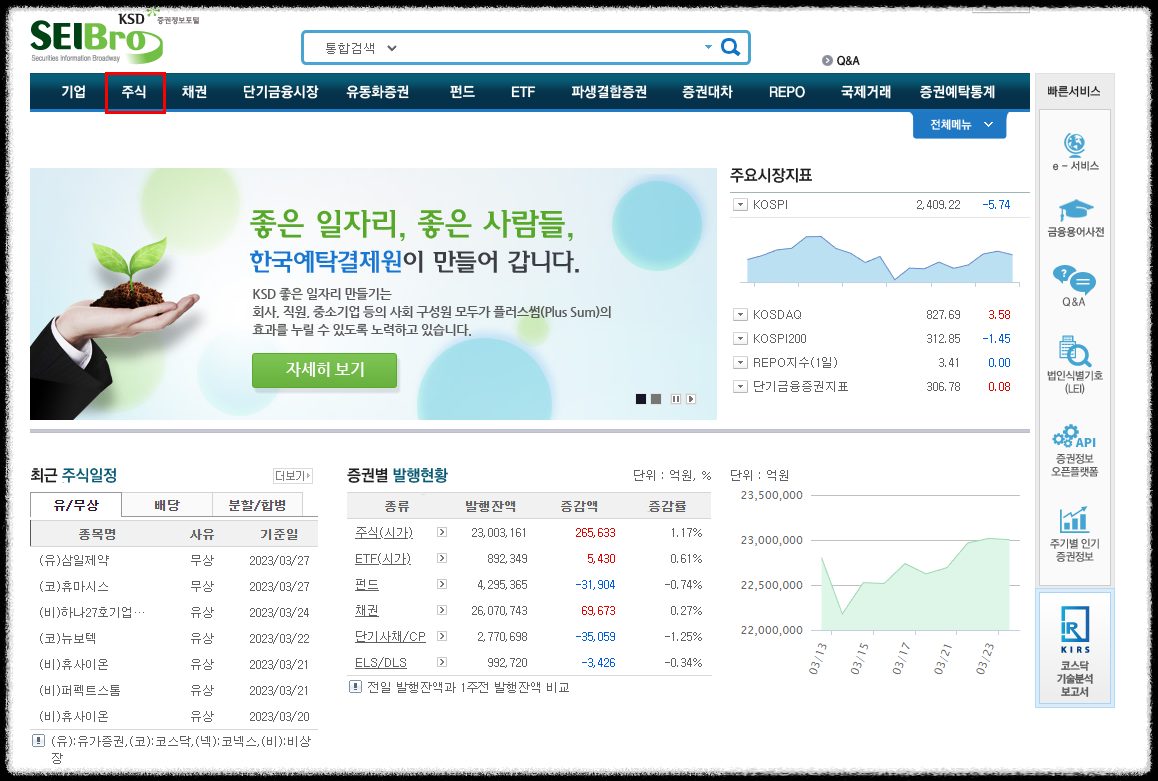
Task: Click arrow icon next to ETF(시가)
Action: (442, 558)
